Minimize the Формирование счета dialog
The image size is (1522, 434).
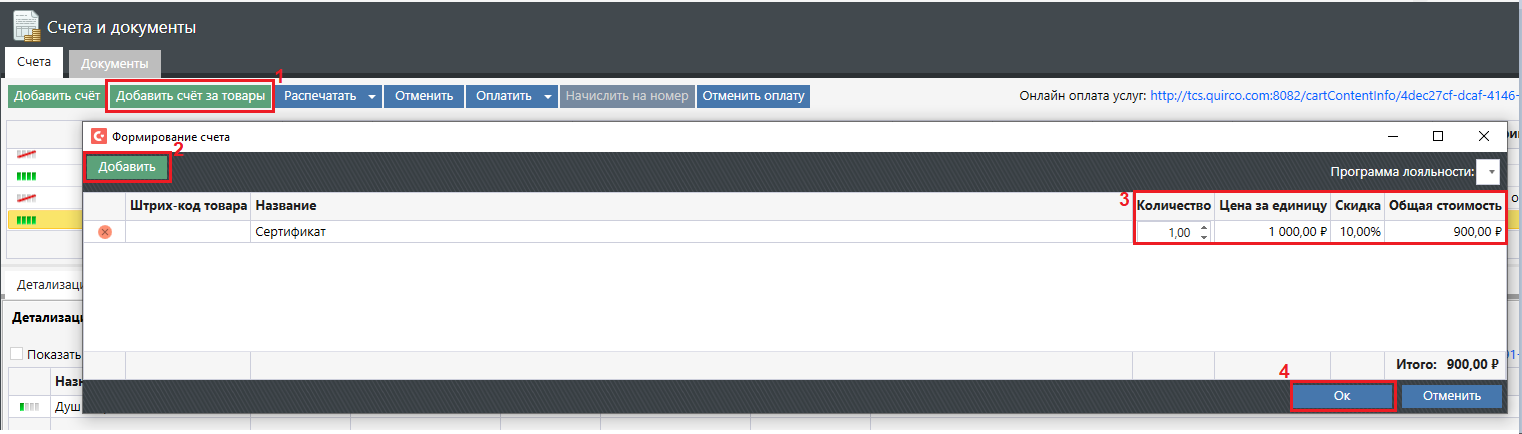[x=1392, y=136]
